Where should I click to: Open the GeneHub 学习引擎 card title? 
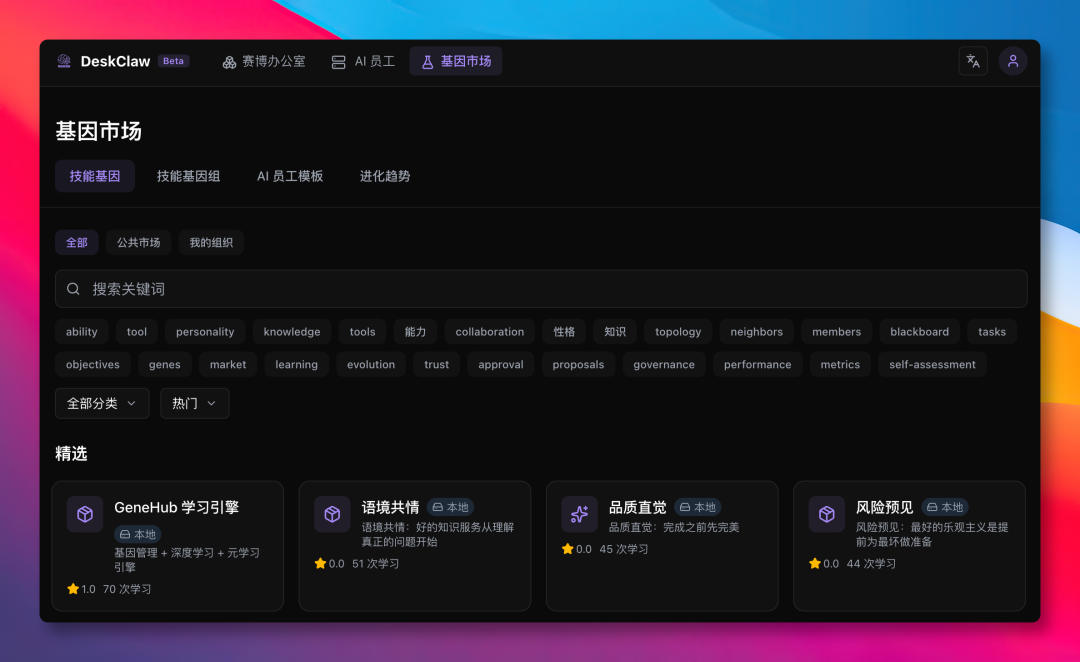[176, 508]
